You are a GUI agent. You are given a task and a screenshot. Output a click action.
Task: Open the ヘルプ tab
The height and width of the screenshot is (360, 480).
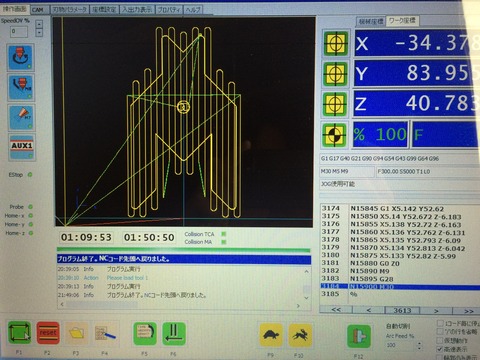(x=193, y=10)
